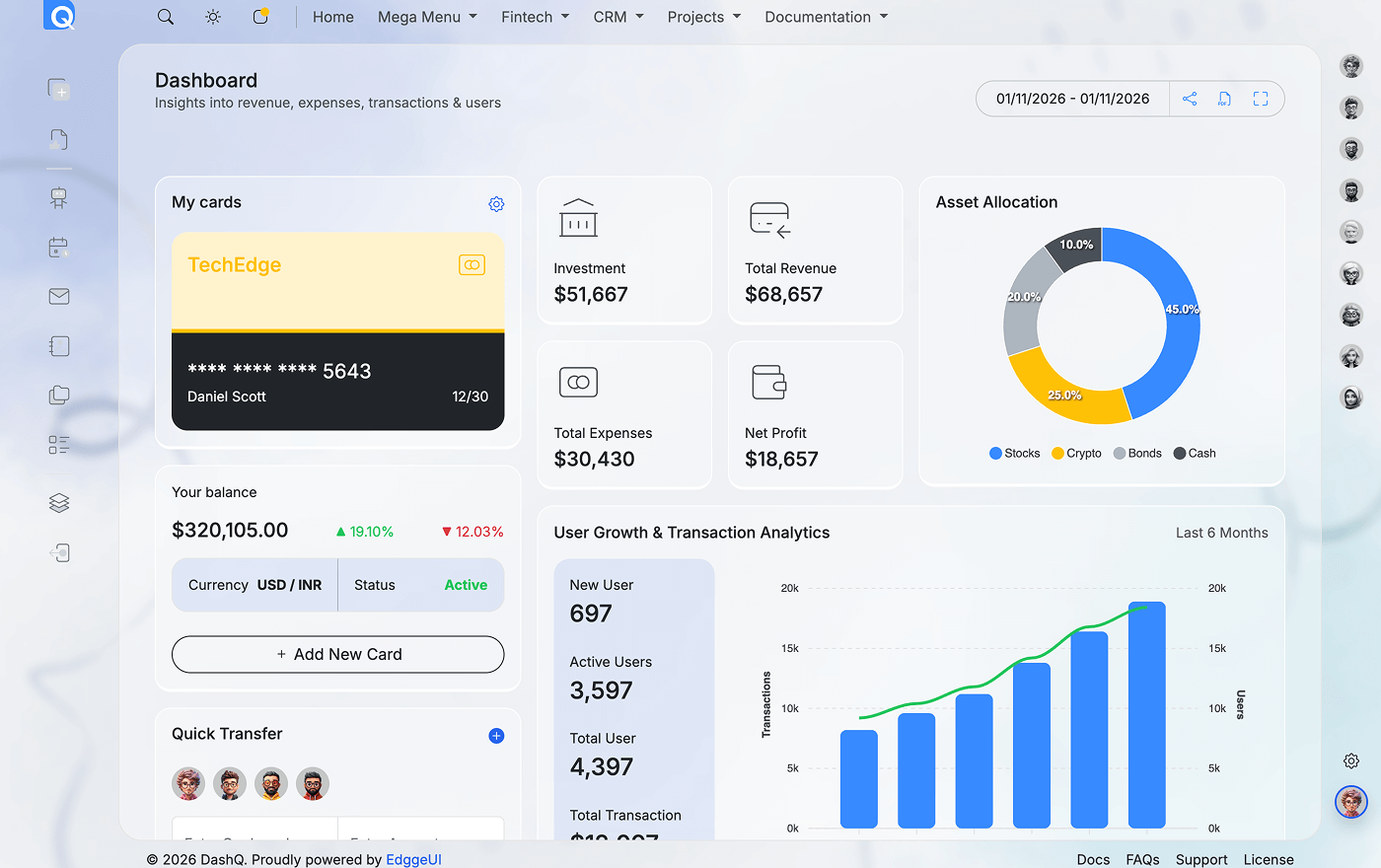Image resolution: width=1381 pixels, height=868 pixels.
Task: Toggle the Active status in Your balance
Action: click(x=466, y=584)
